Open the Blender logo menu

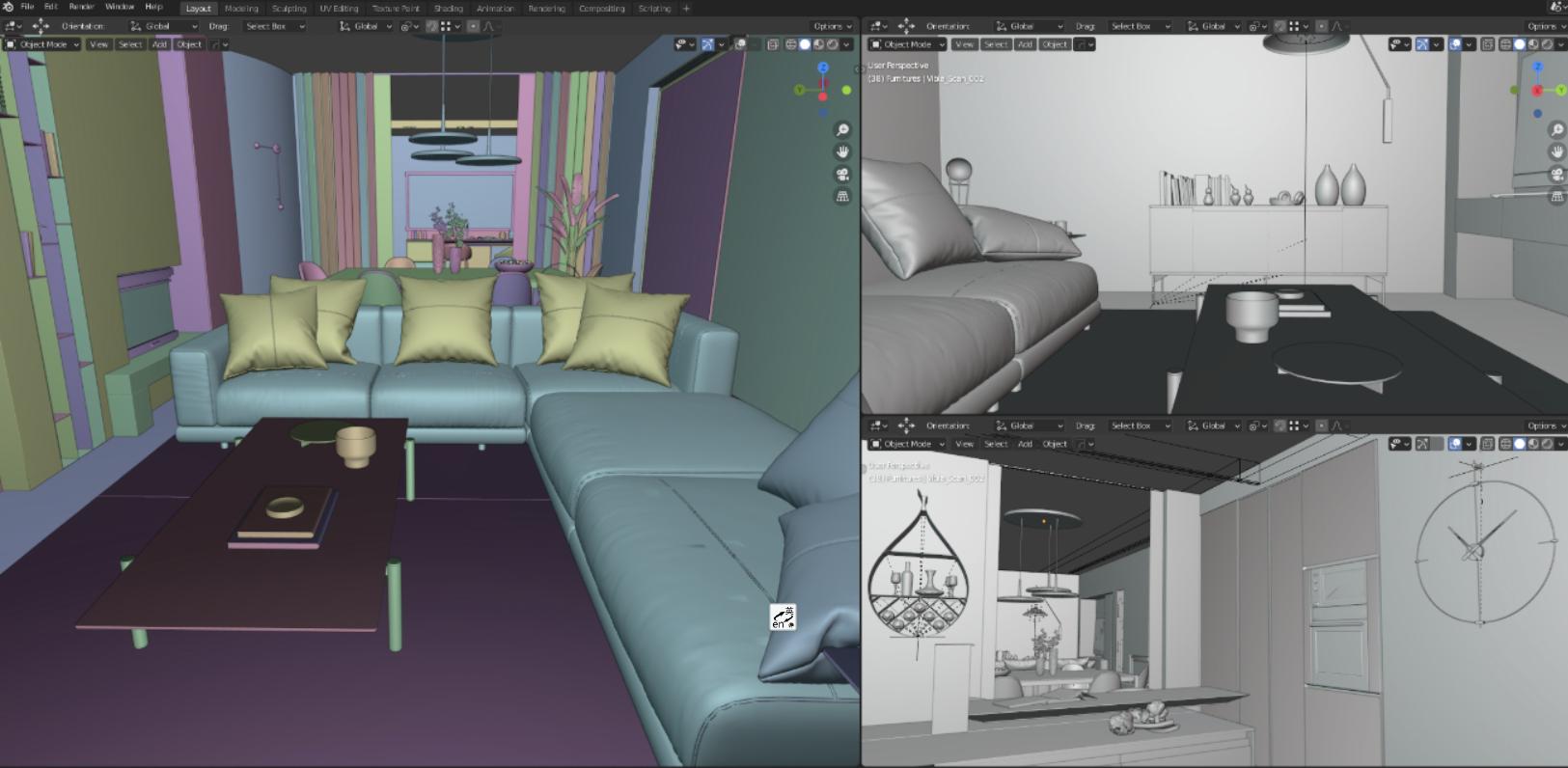pyautogui.click(x=8, y=7)
